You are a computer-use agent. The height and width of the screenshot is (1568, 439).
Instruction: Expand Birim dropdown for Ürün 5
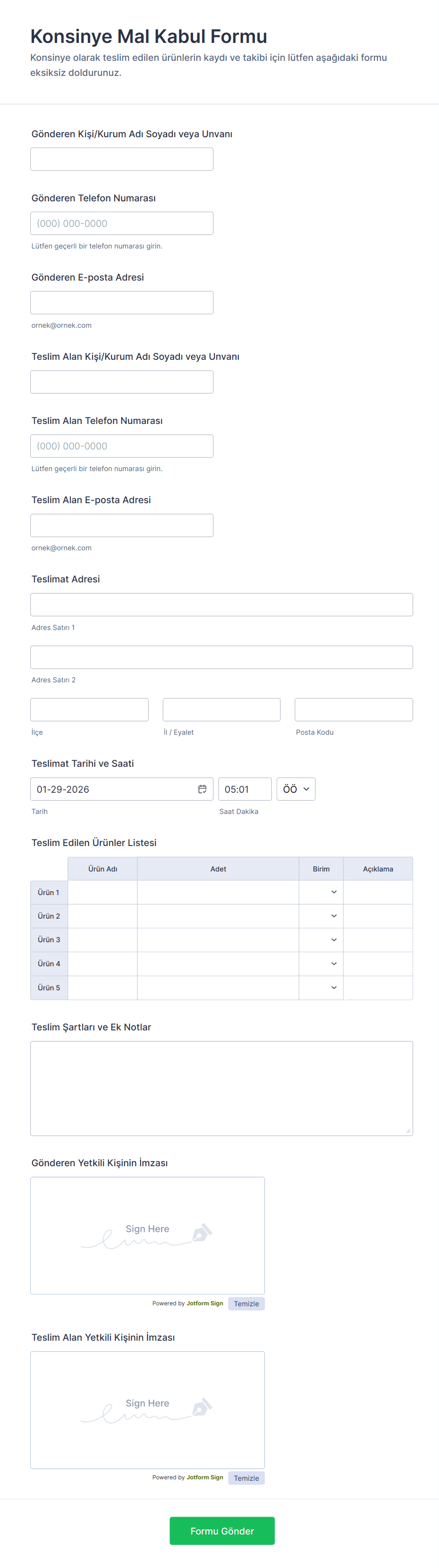pyautogui.click(x=321, y=987)
